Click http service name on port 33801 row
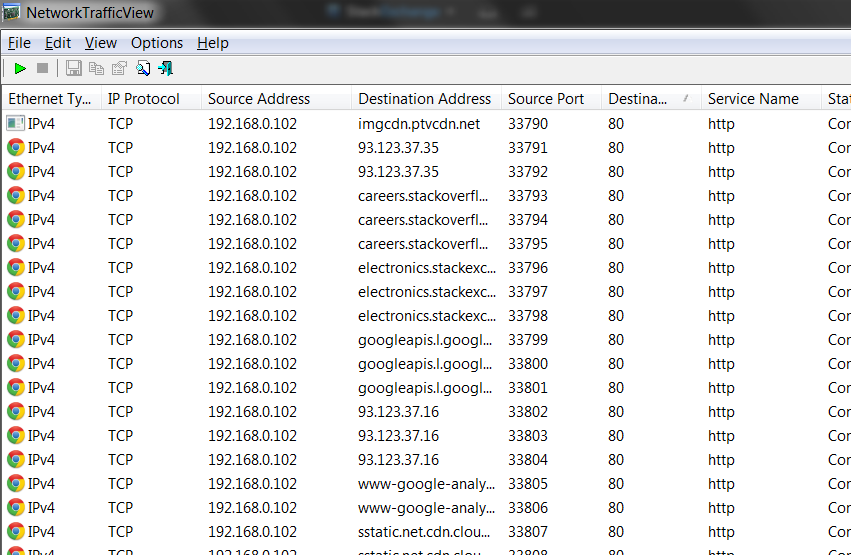The height and width of the screenshot is (555, 851). 721,387
